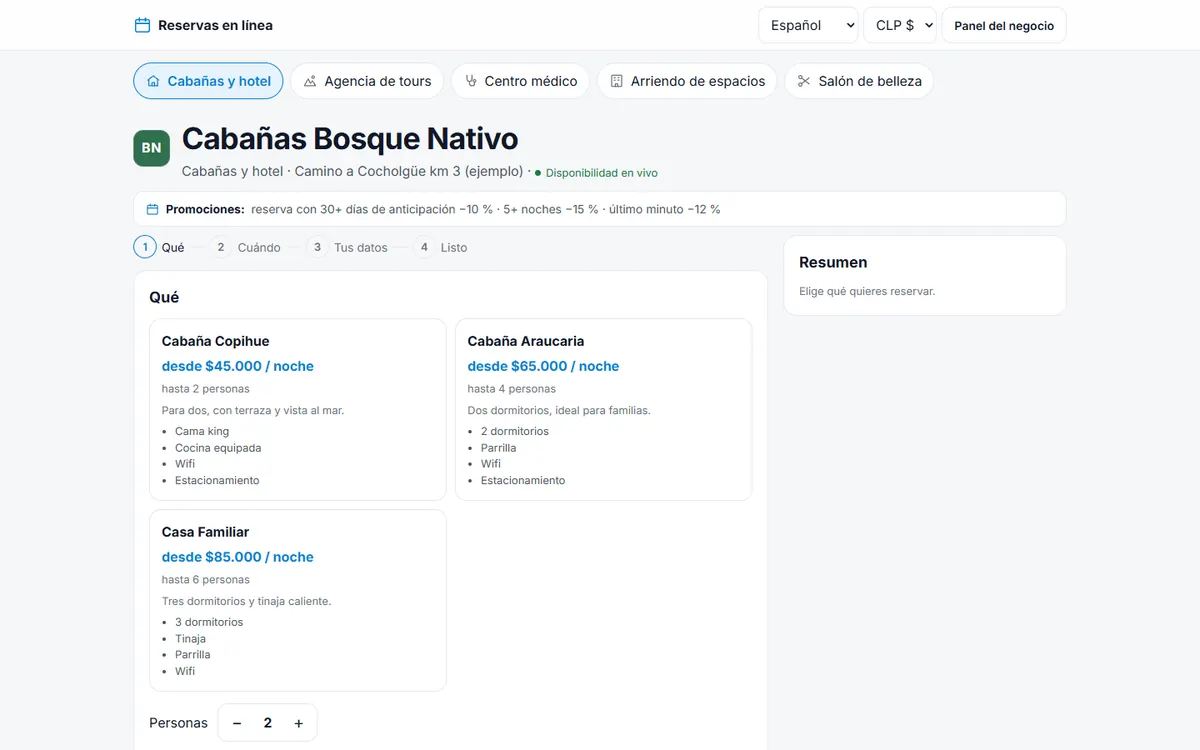Image resolution: width=1200 pixels, height=750 pixels.
Task: Choose the Casa Familiar card
Action: 298,600
